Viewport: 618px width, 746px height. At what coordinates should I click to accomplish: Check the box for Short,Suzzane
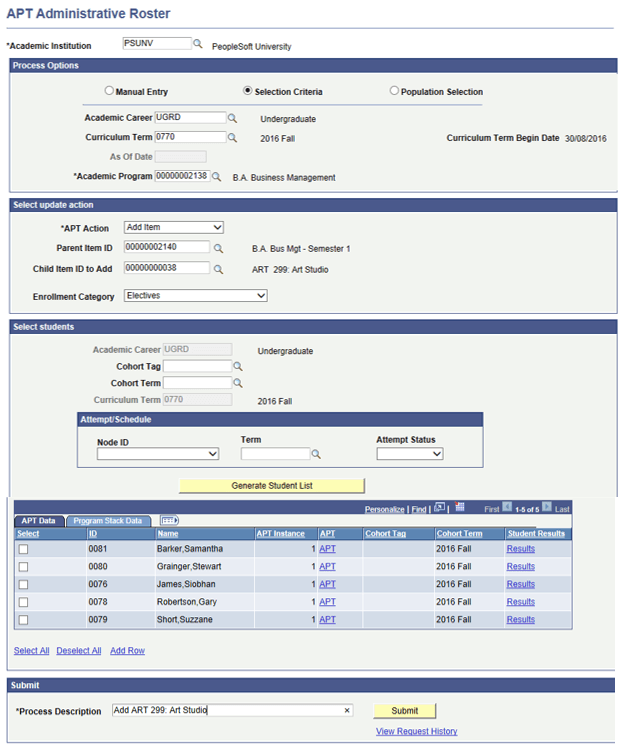pos(23,620)
